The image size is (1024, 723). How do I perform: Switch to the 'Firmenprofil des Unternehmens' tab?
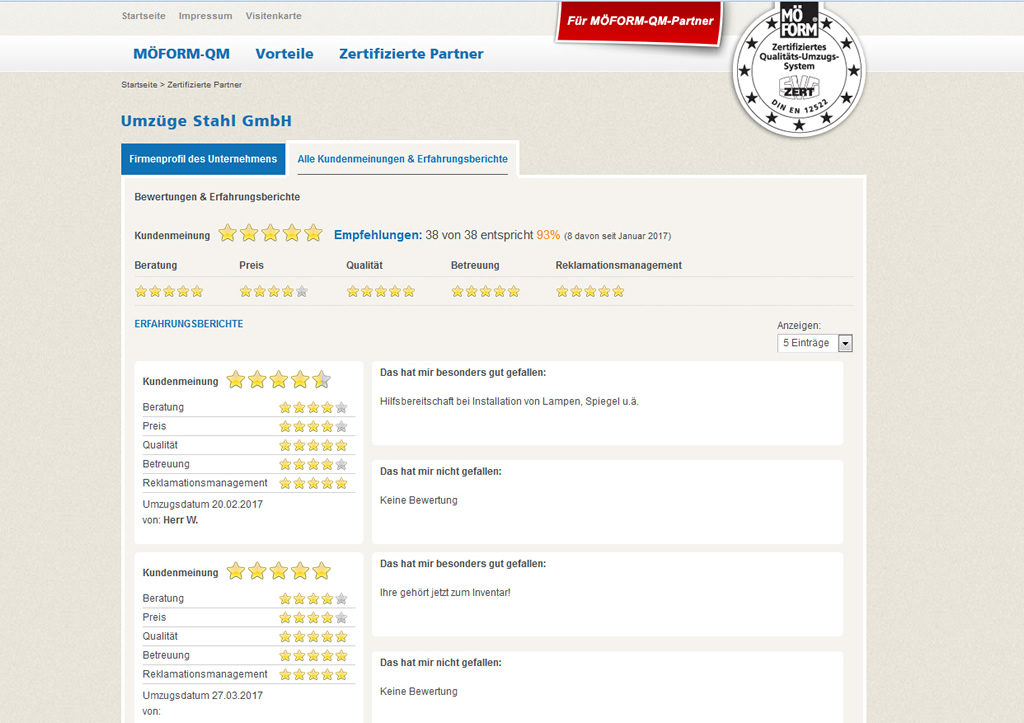[203, 159]
